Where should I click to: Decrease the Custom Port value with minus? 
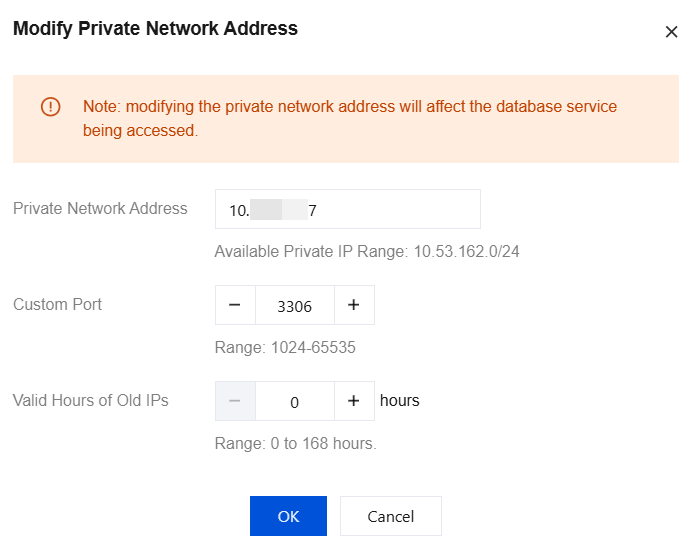(235, 306)
